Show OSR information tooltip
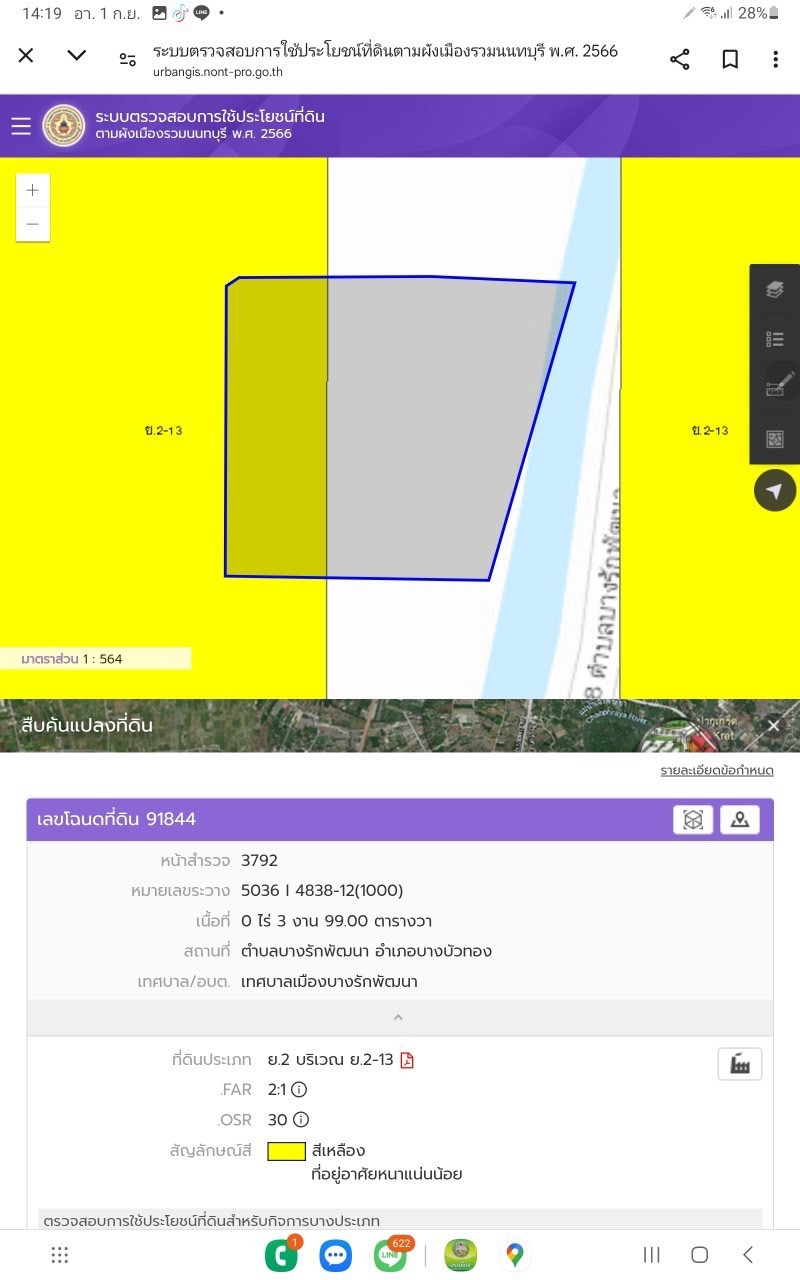Viewport: 800px width, 1280px height. click(300, 1120)
